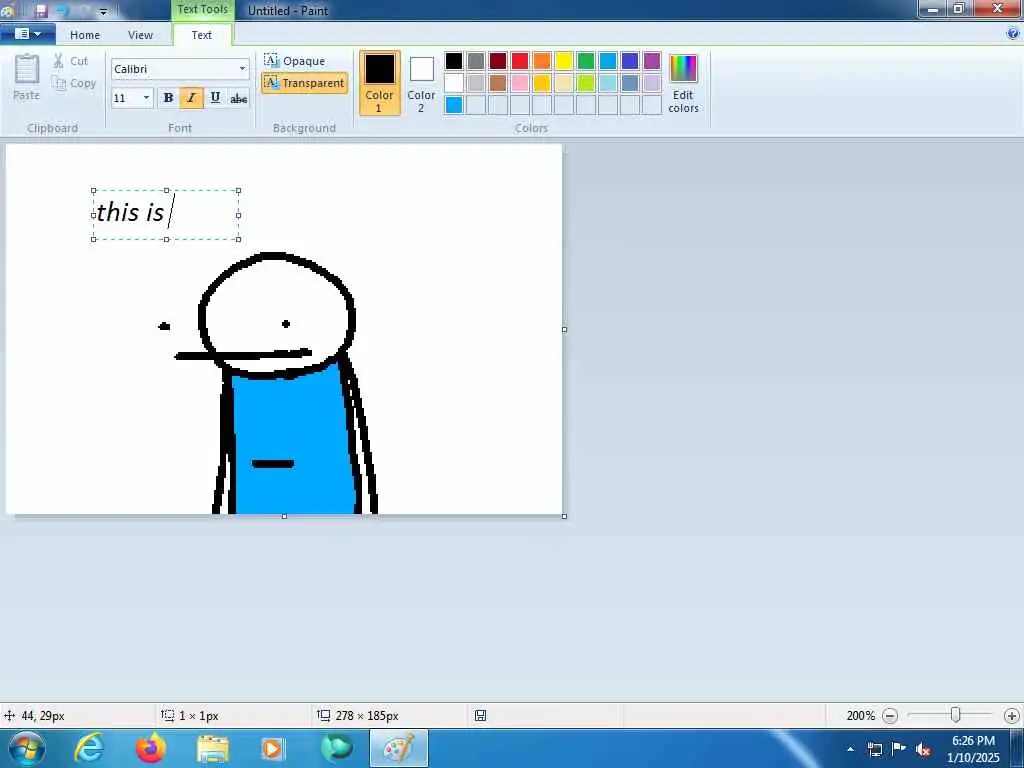Open the Windows Start button
Image resolution: width=1024 pixels, height=768 pixels.
(27, 748)
